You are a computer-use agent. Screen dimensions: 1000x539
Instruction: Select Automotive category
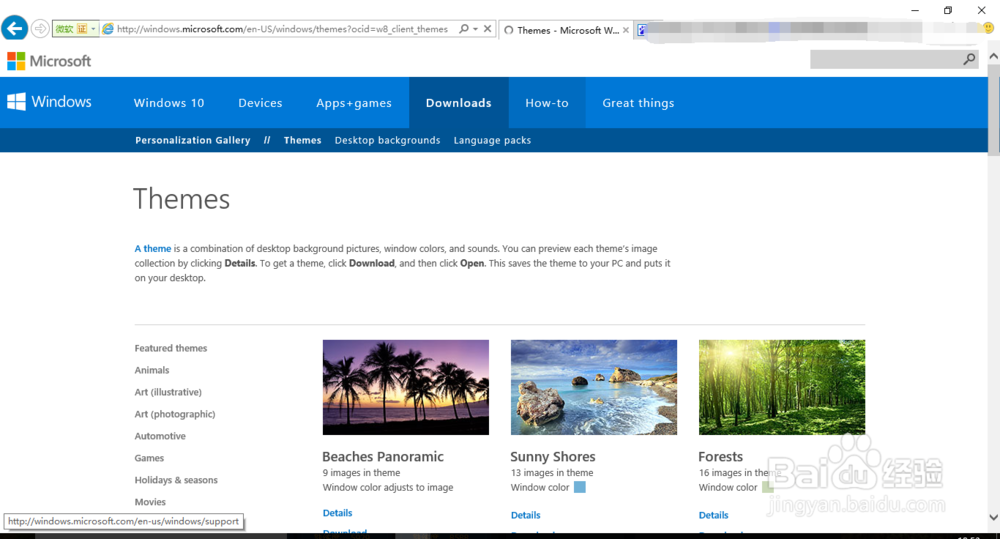click(x=159, y=436)
